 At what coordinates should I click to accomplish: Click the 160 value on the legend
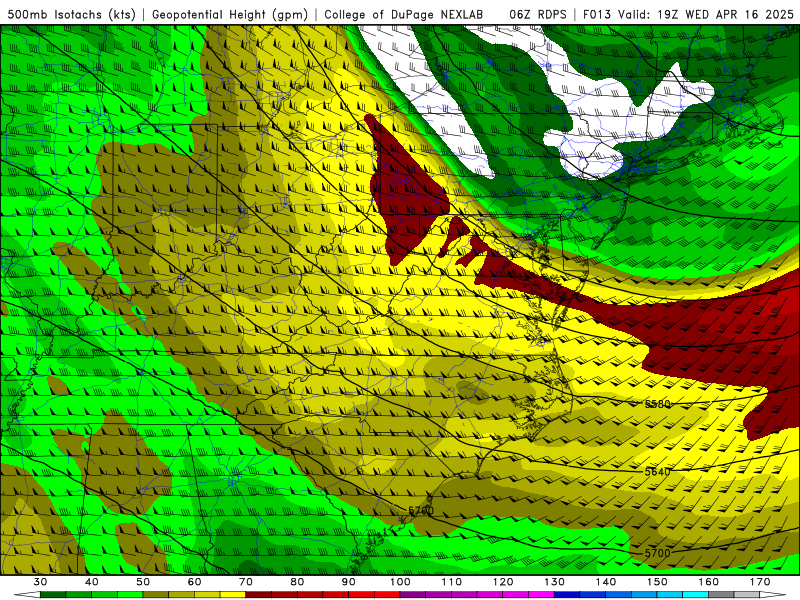pyautogui.click(x=709, y=582)
